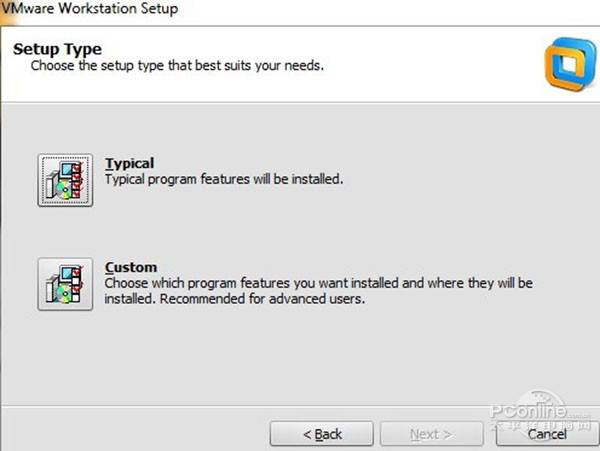Click the Setup Type heading
Screen dimensions: 600x451
click(57, 48)
